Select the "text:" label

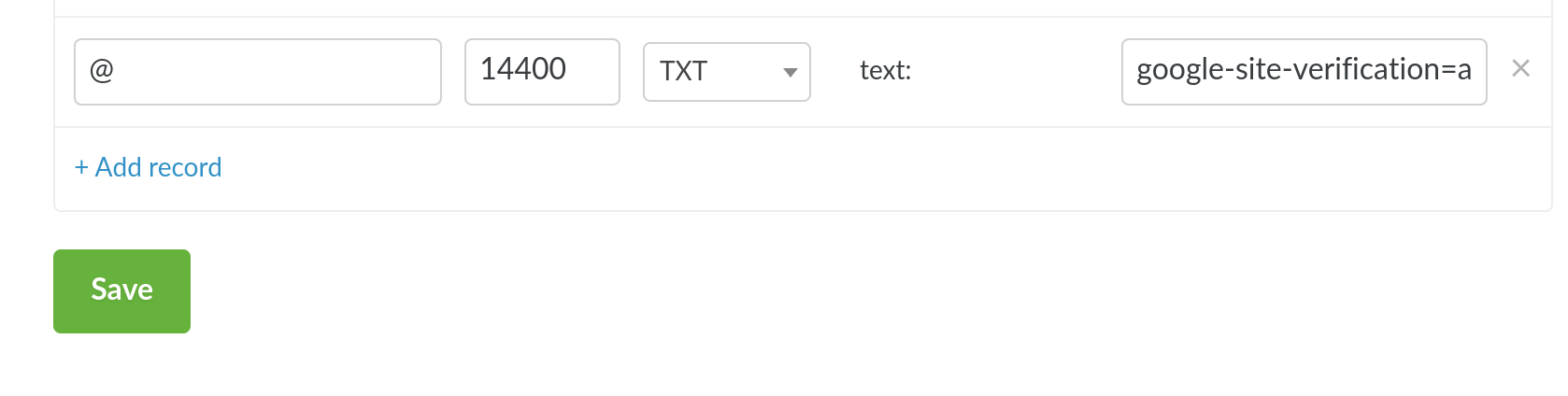[885, 71]
